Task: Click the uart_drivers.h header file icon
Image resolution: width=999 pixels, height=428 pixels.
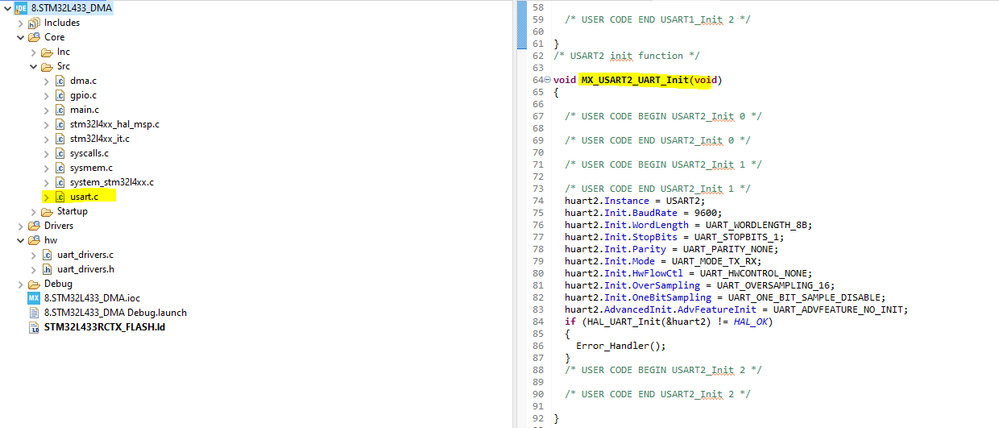Action: 47,269
